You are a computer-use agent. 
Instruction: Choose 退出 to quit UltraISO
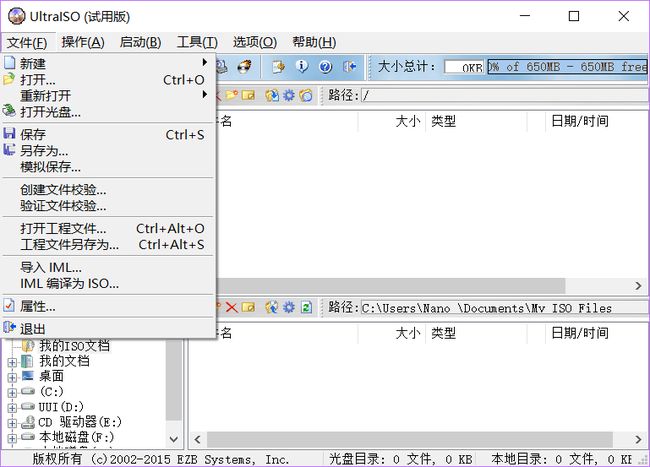[108, 329]
